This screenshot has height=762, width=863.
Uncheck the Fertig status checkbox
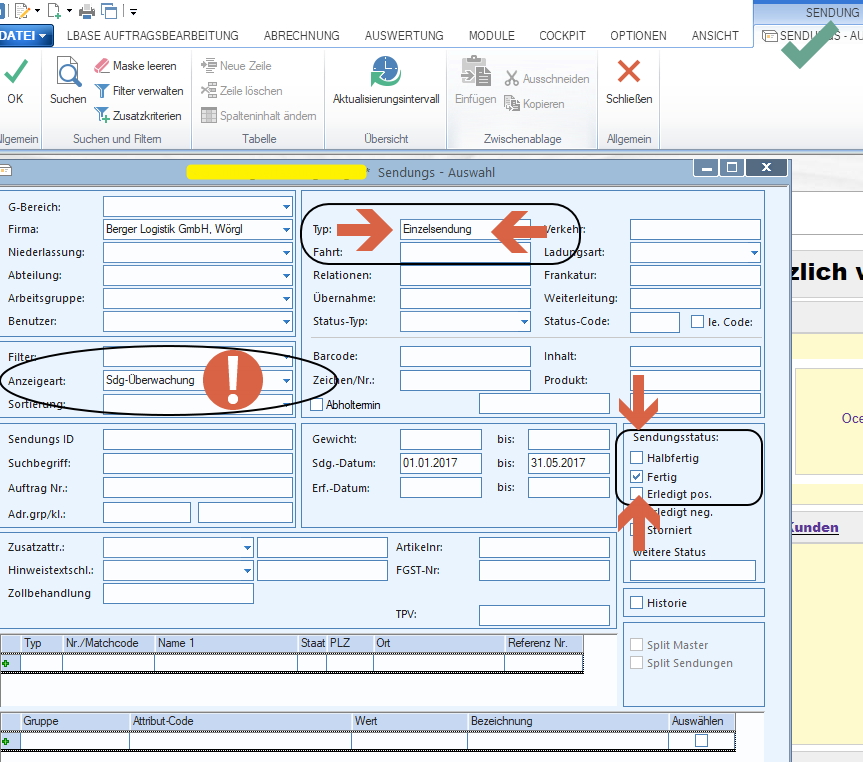tap(636, 476)
